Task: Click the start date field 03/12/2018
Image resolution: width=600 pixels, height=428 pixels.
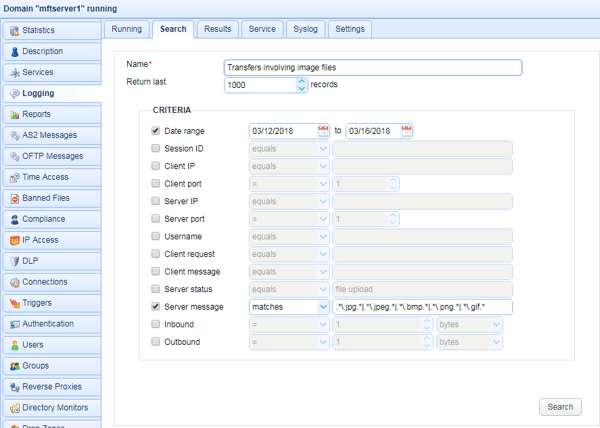Action: click(284, 131)
